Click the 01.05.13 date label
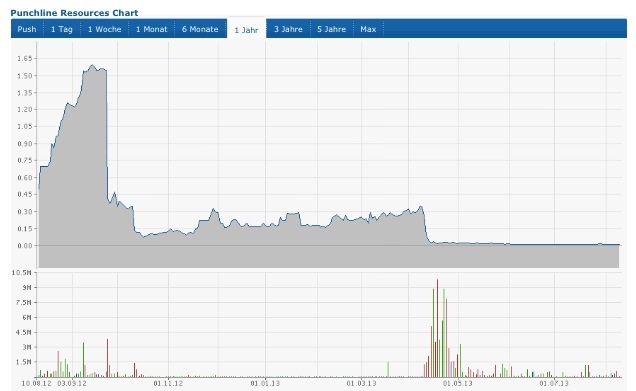The image size is (636, 391). pos(458,383)
